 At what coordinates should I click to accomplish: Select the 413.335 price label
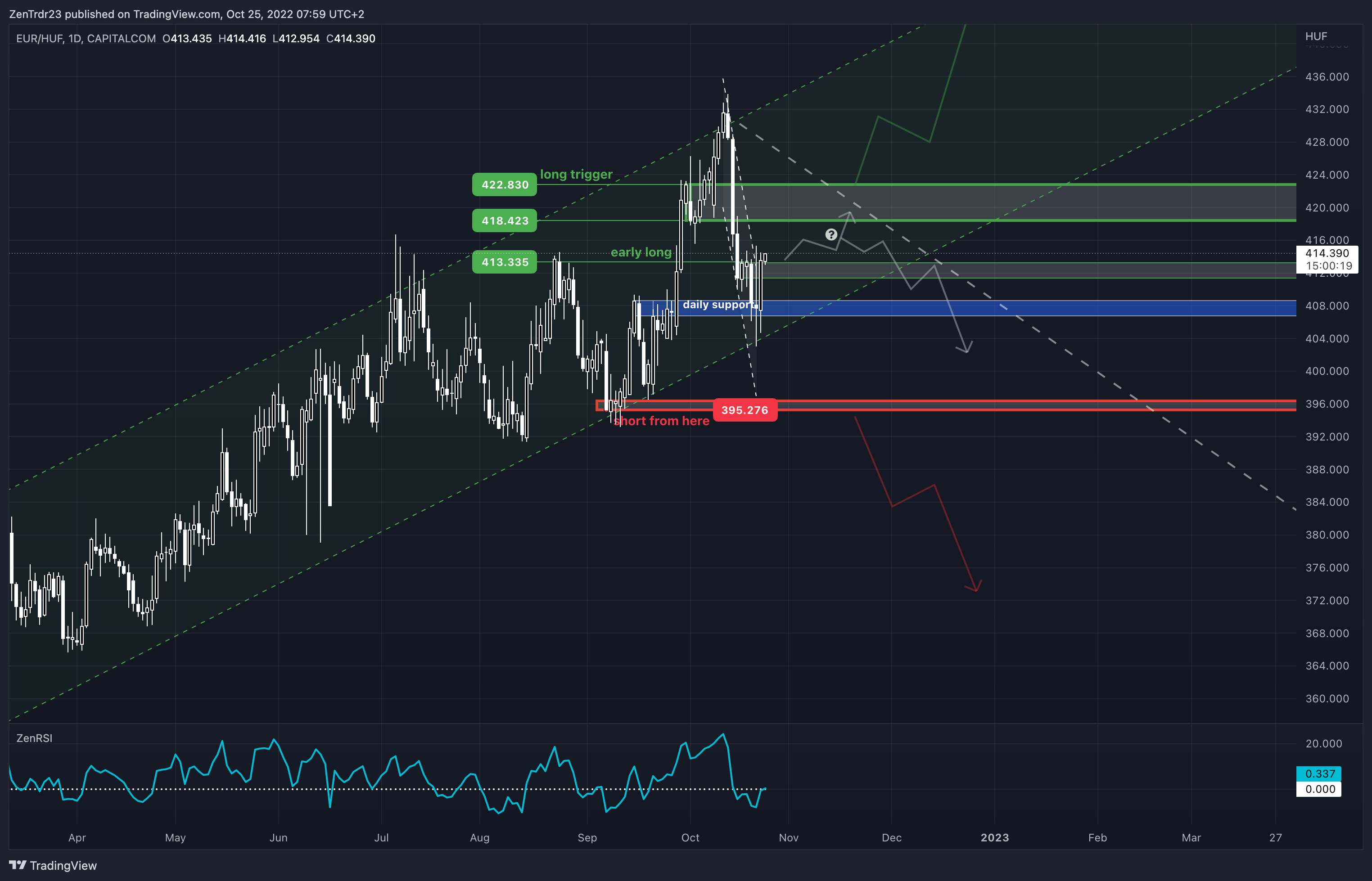(504, 262)
